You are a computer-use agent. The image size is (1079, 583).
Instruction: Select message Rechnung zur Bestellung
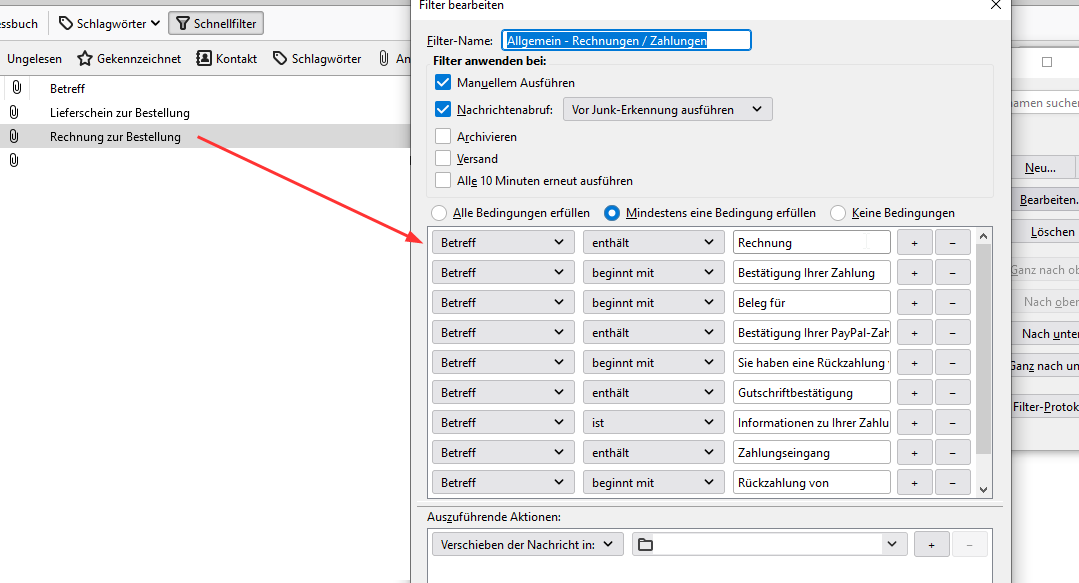click(116, 137)
